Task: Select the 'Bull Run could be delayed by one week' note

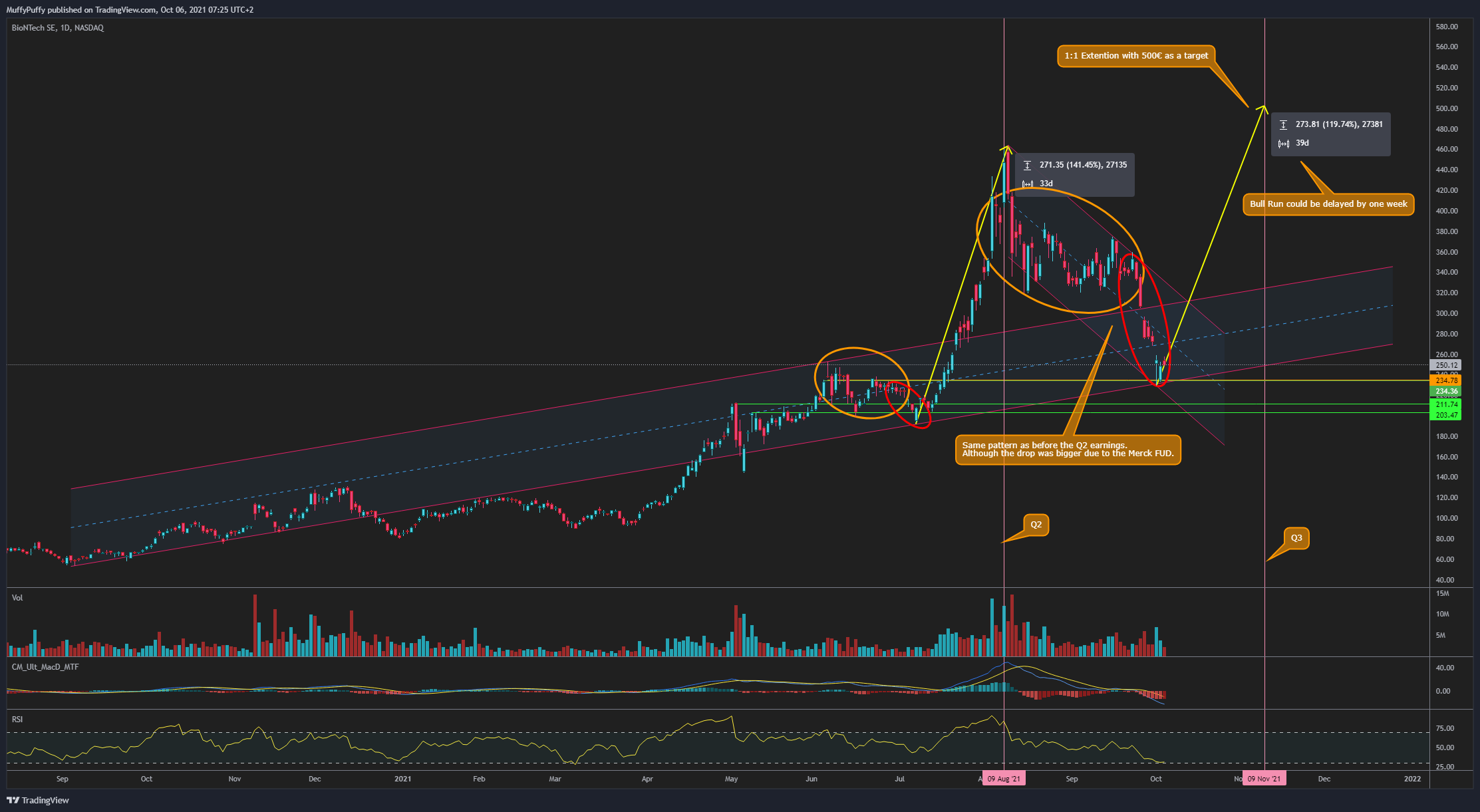Action: tap(1328, 204)
